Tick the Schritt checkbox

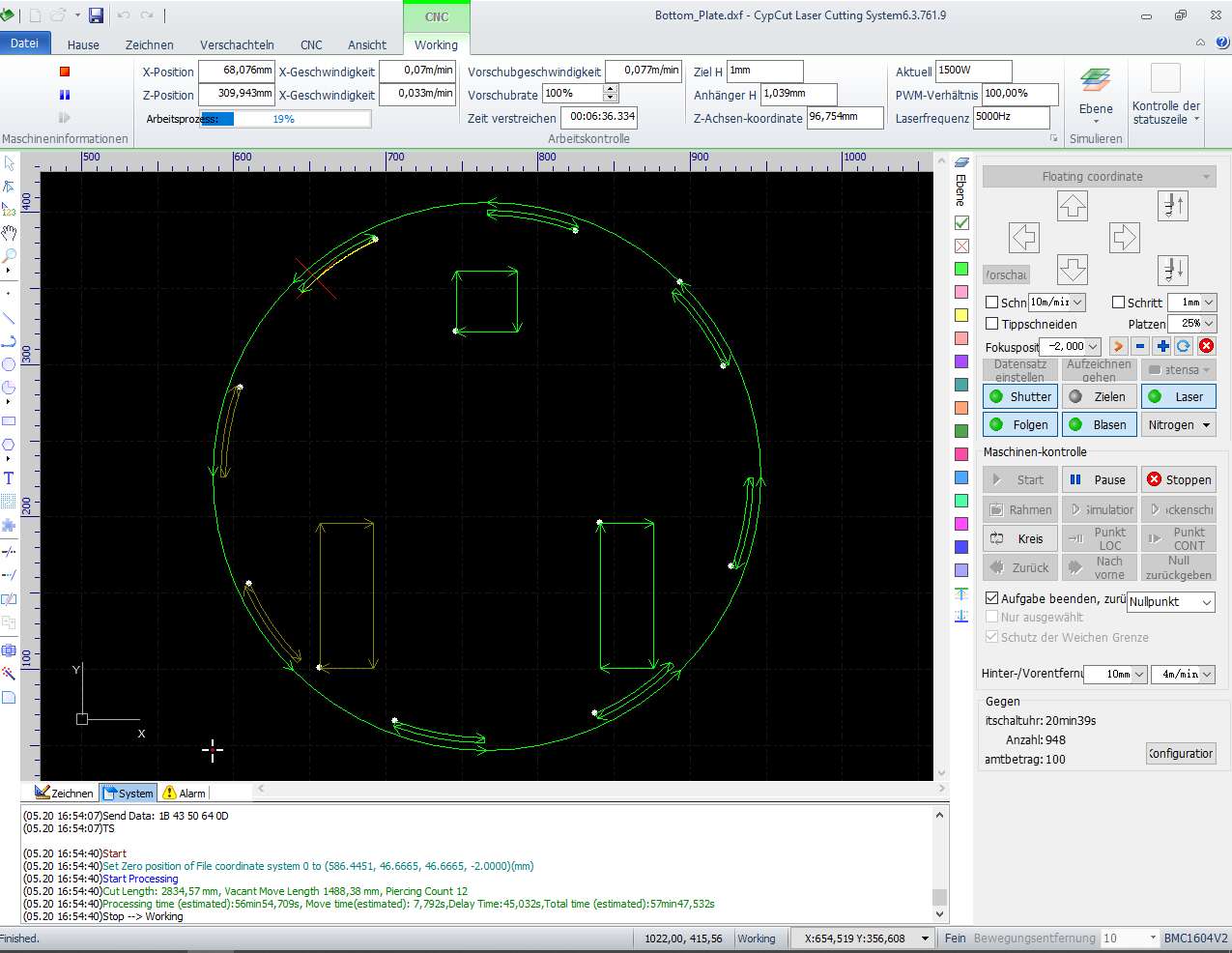pyautogui.click(x=1118, y=303)
